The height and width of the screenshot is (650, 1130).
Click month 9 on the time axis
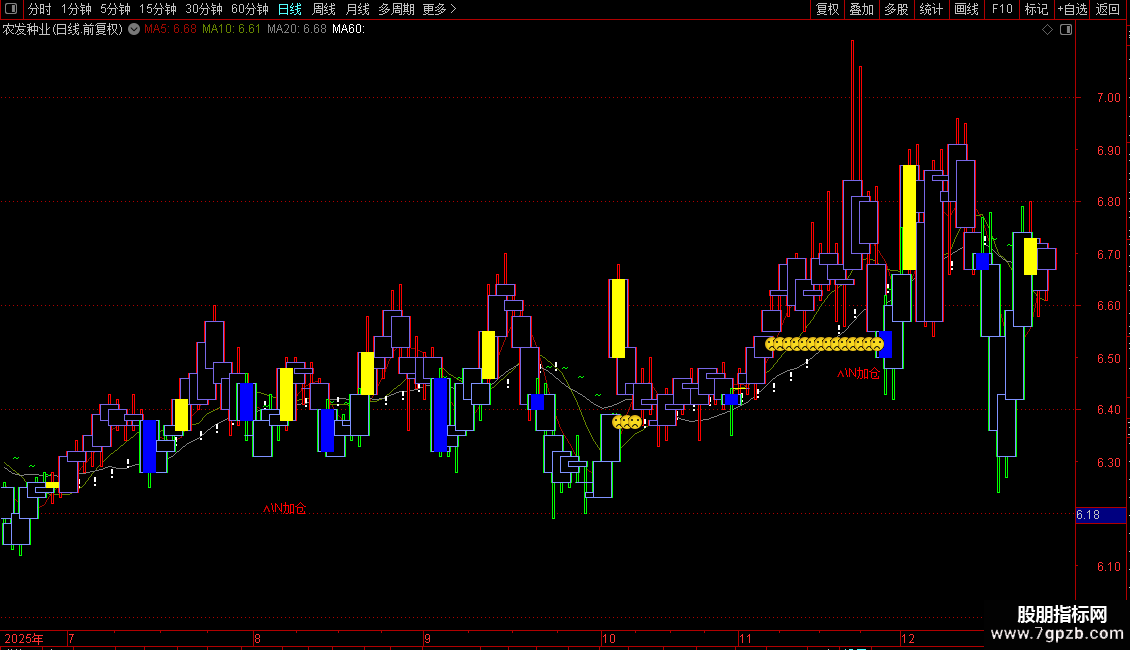(x=427, y=638)
